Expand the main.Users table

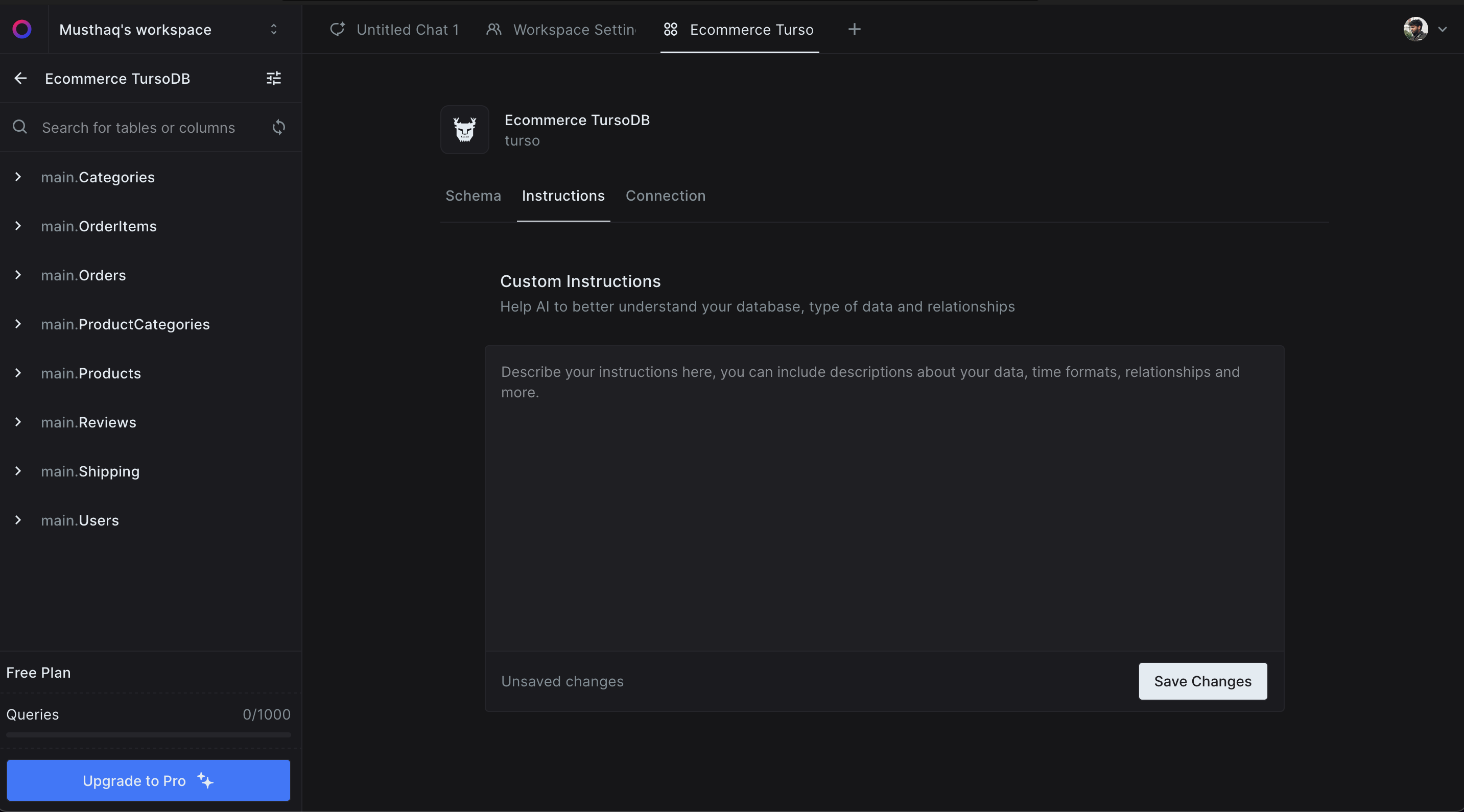click(x=18, y=520)
